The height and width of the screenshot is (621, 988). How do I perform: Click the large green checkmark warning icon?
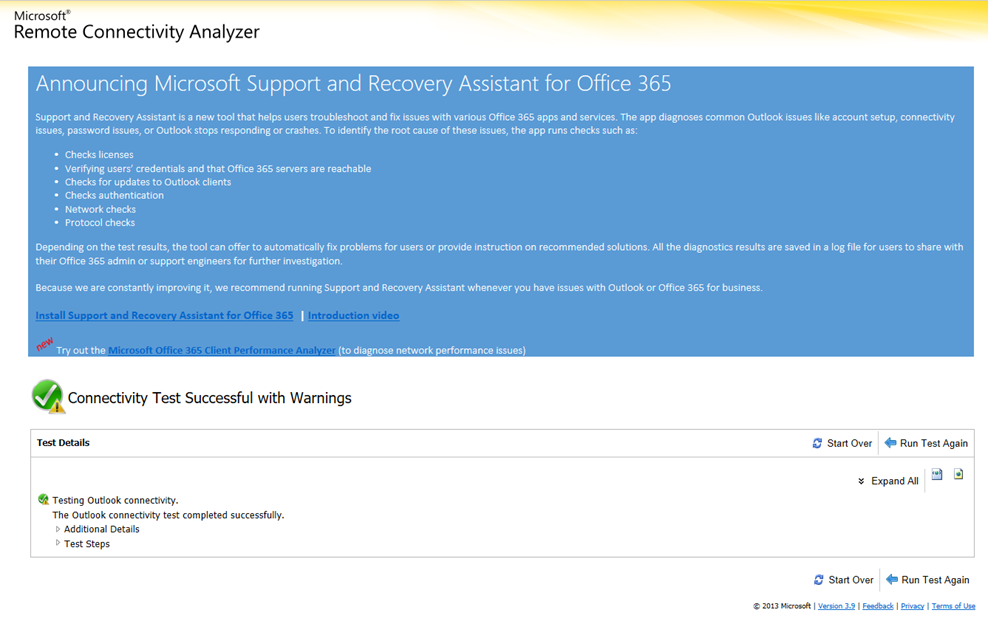coord(47,397)
